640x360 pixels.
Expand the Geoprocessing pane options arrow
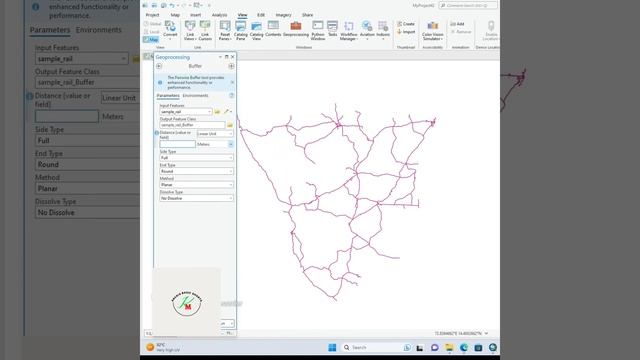[220, 57]
